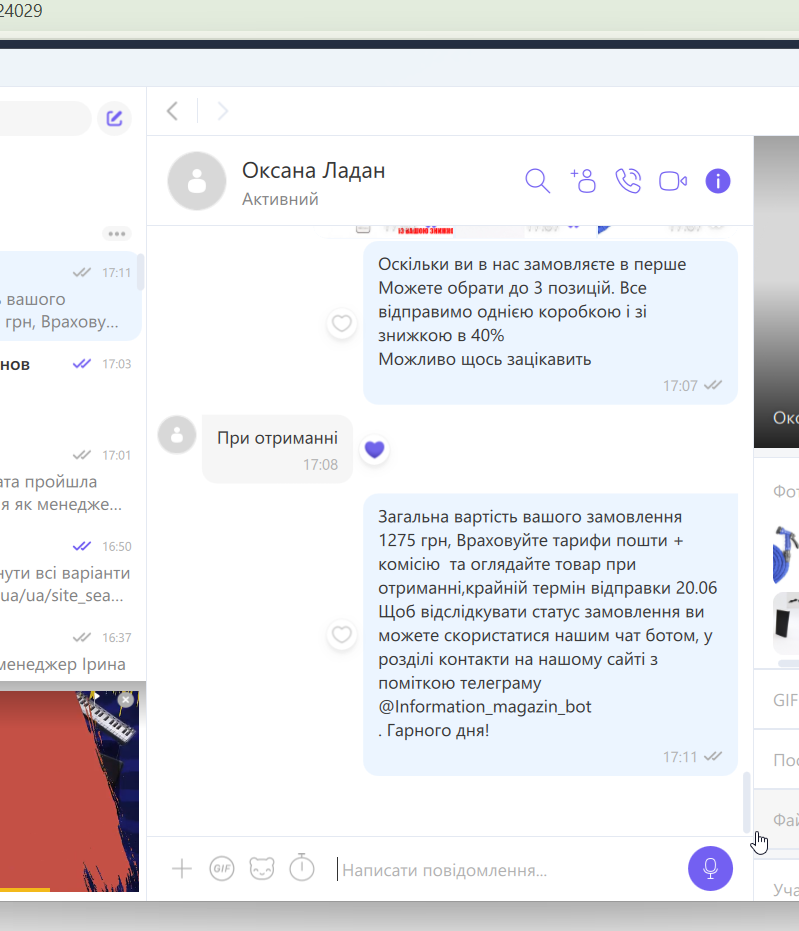Go back with the left arrow
Screen dimensions: 799x931
coord(173,111)
